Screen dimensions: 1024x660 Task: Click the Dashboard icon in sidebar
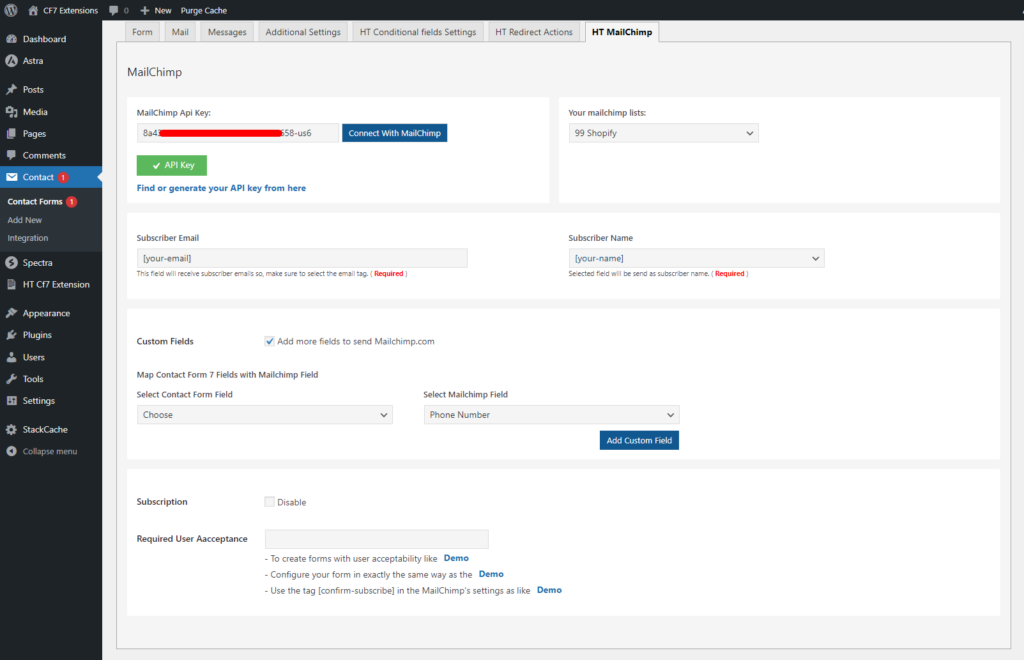11,39
